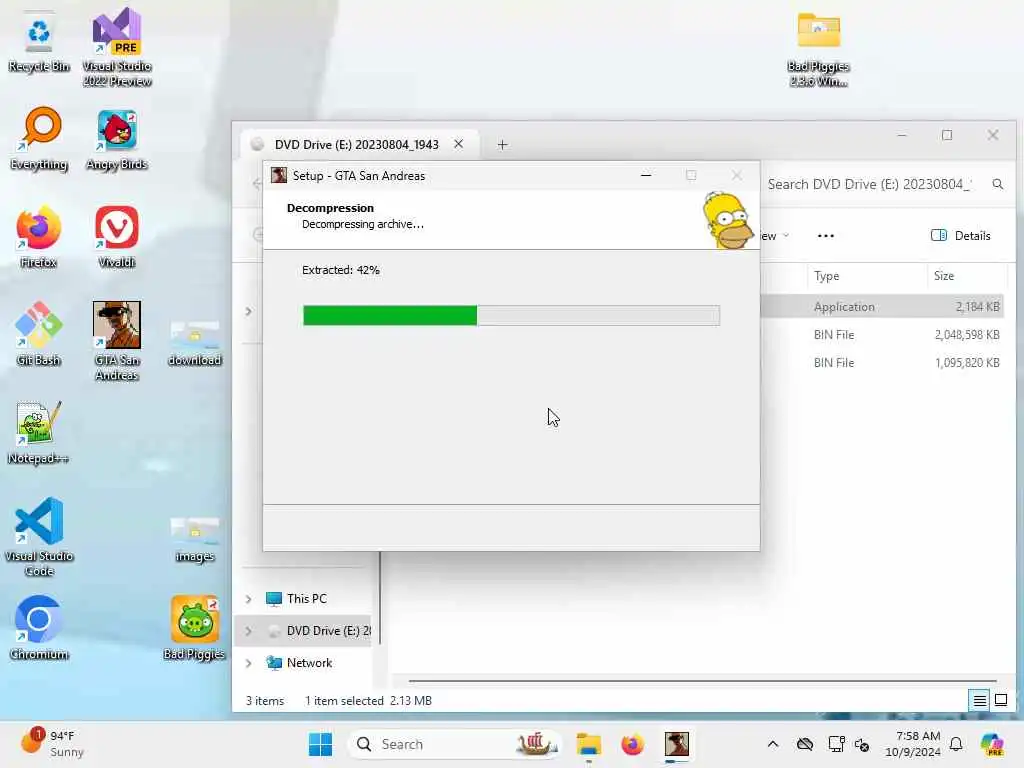
Task: Select the Chromium desktop shortcut
Action: 39,628
